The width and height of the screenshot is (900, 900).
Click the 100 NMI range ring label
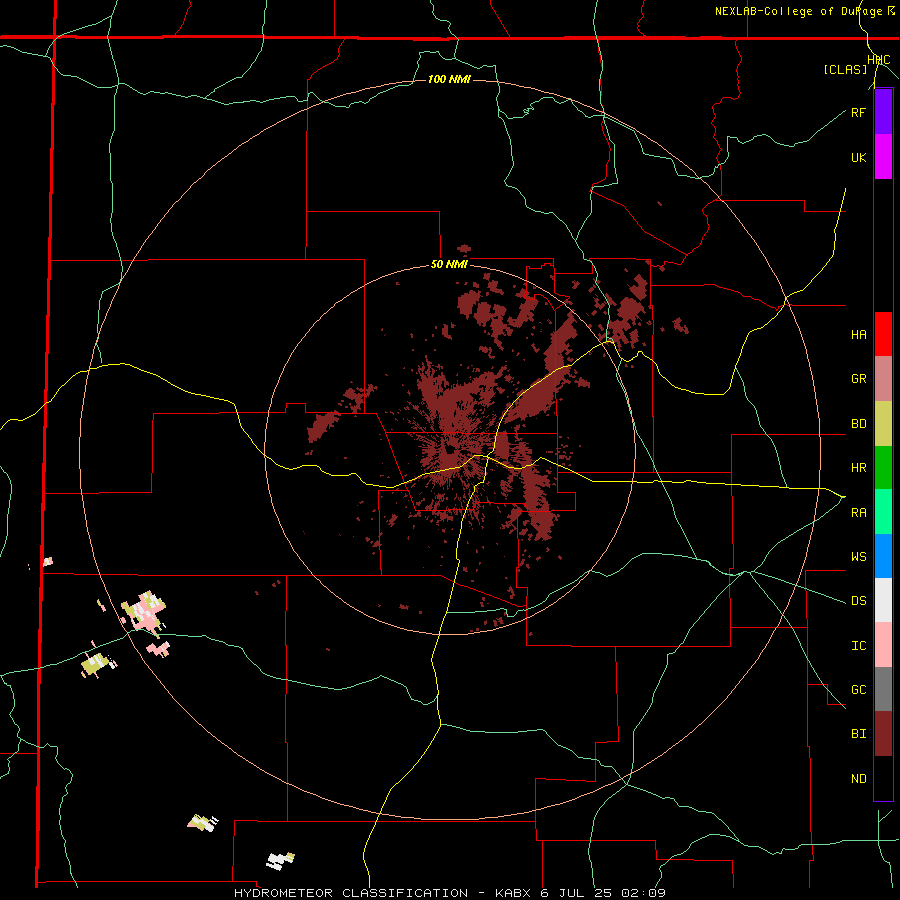click(x=449, y=79)
